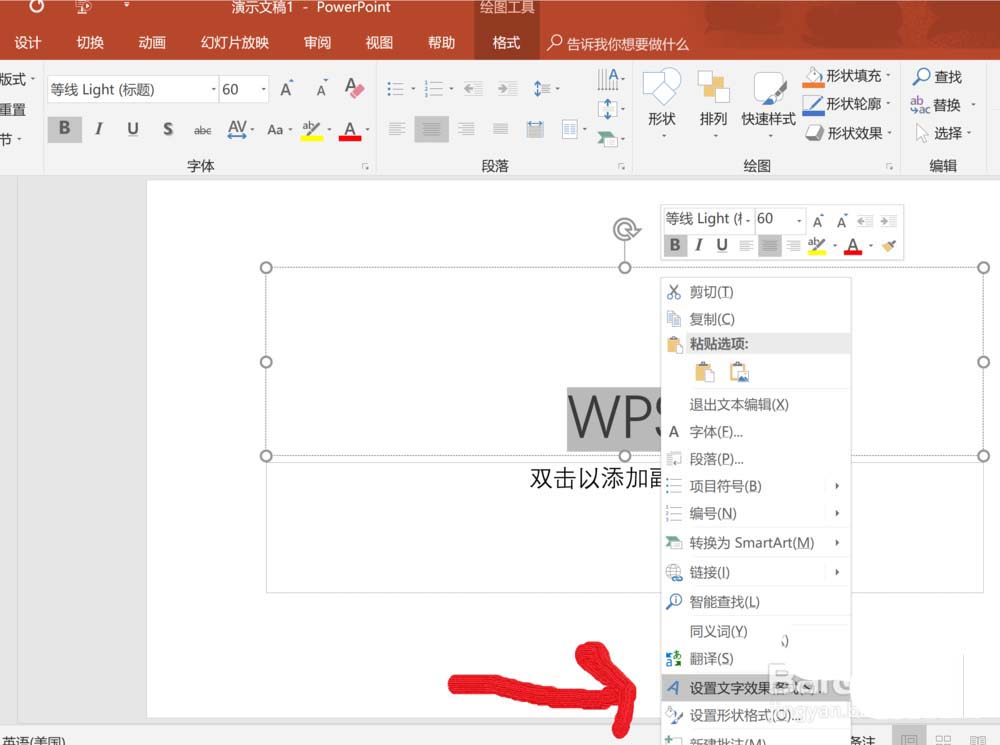This screenshot has width=1000, height=745.
Task: Apply red font color in the mini toolbar
Action: click(853, 246)
